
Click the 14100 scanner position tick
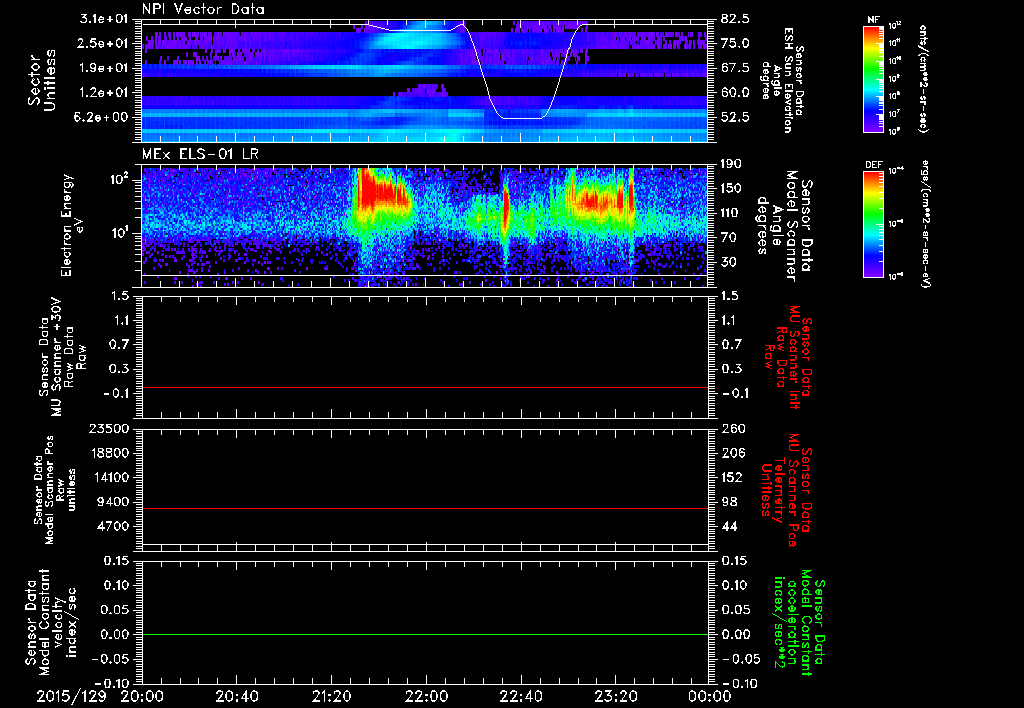click(111, 477)
